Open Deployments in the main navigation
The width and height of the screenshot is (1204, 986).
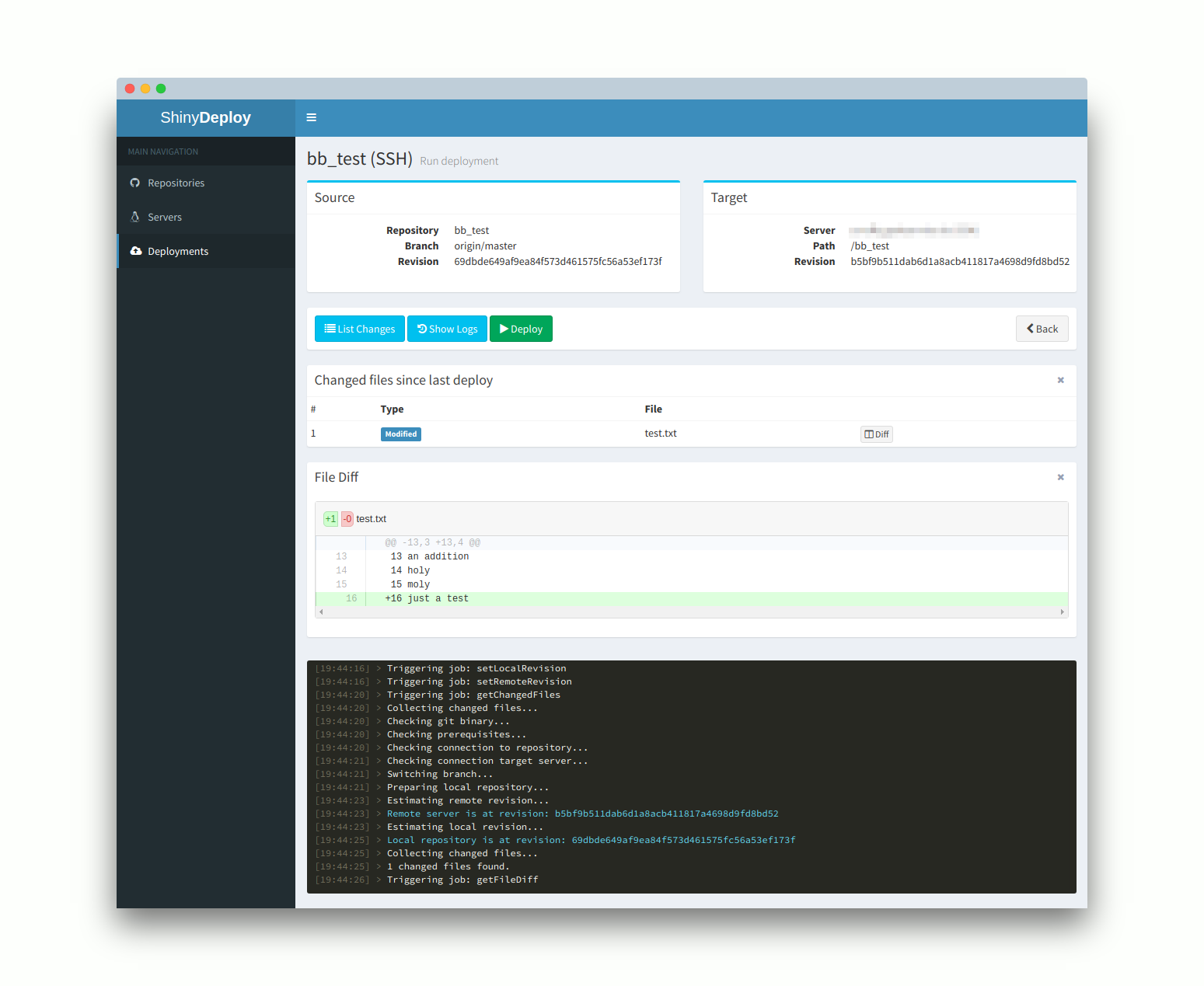pyautogui.click(x=206, y=251)
